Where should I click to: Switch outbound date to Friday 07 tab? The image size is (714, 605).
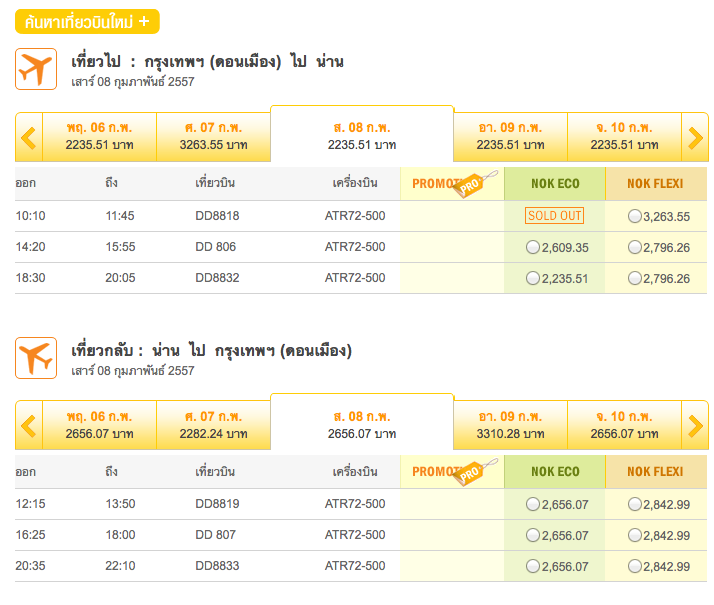click(214, 137)
